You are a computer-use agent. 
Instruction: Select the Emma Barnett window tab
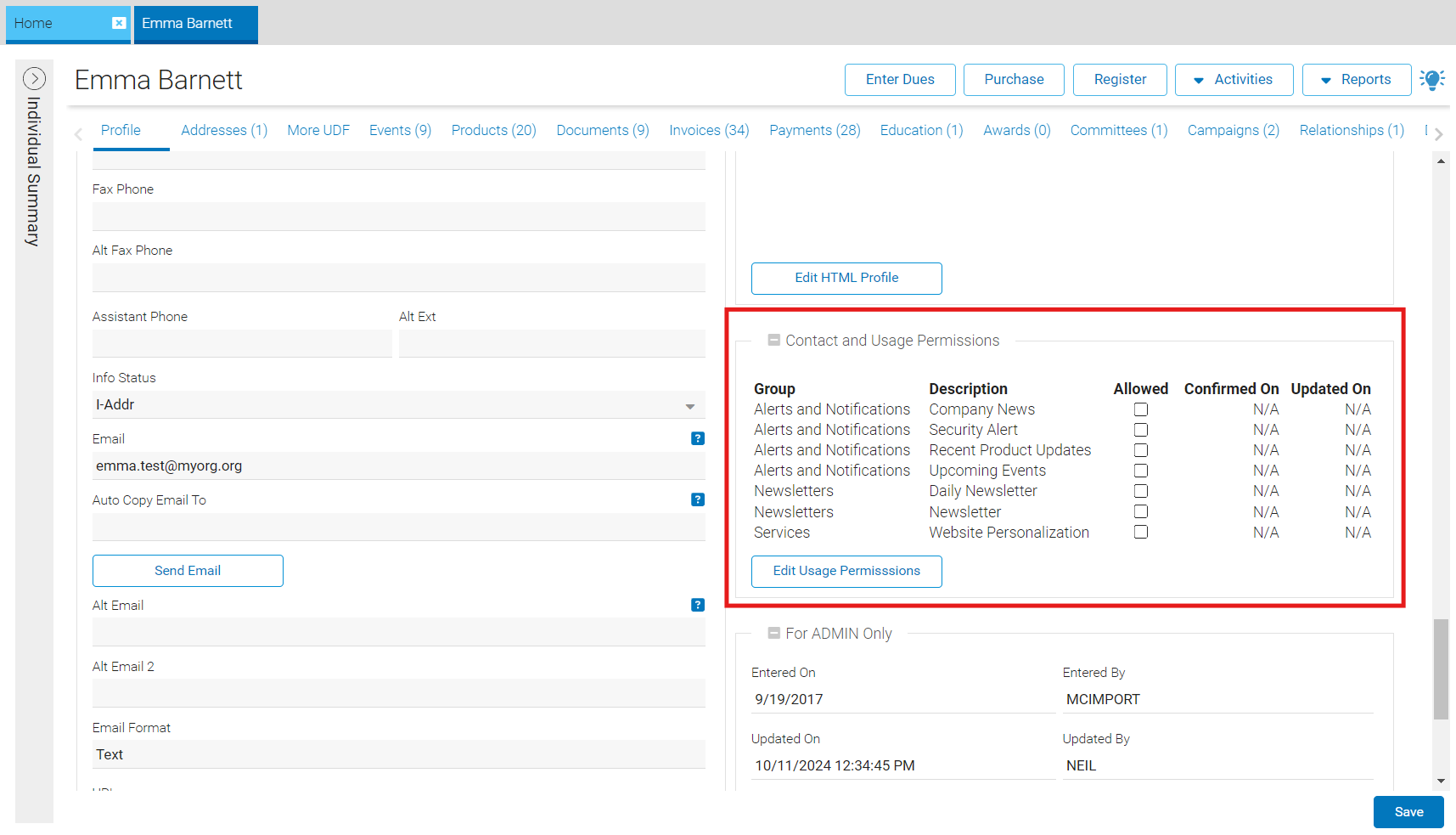click(x=195, y=23)
